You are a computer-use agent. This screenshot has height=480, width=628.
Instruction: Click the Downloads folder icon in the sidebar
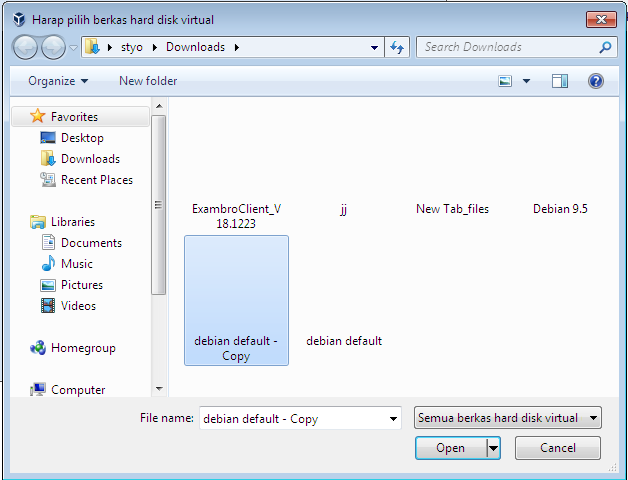click(48, 159)
